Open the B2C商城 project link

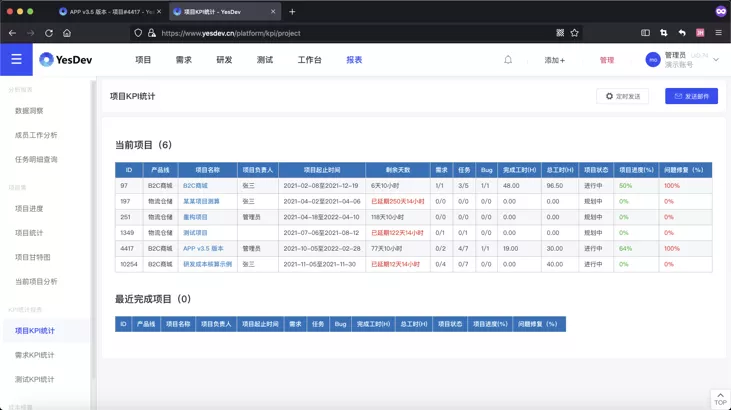pos(195,186)
